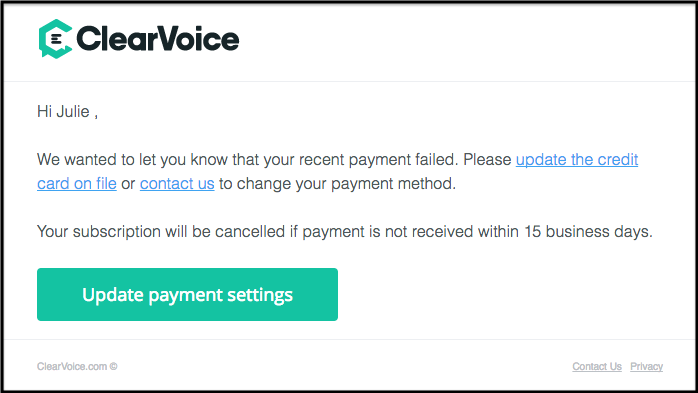Click the word "or" between the links
Image resolution: width=698 pixels, height=393 pixels.
128,185
